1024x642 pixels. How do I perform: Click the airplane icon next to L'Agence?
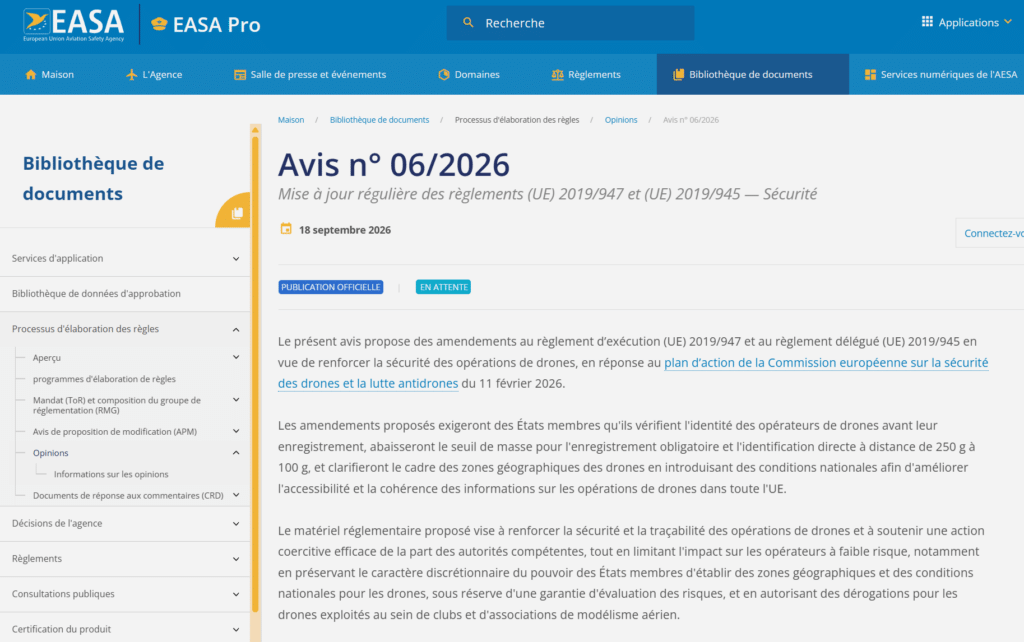131,74
